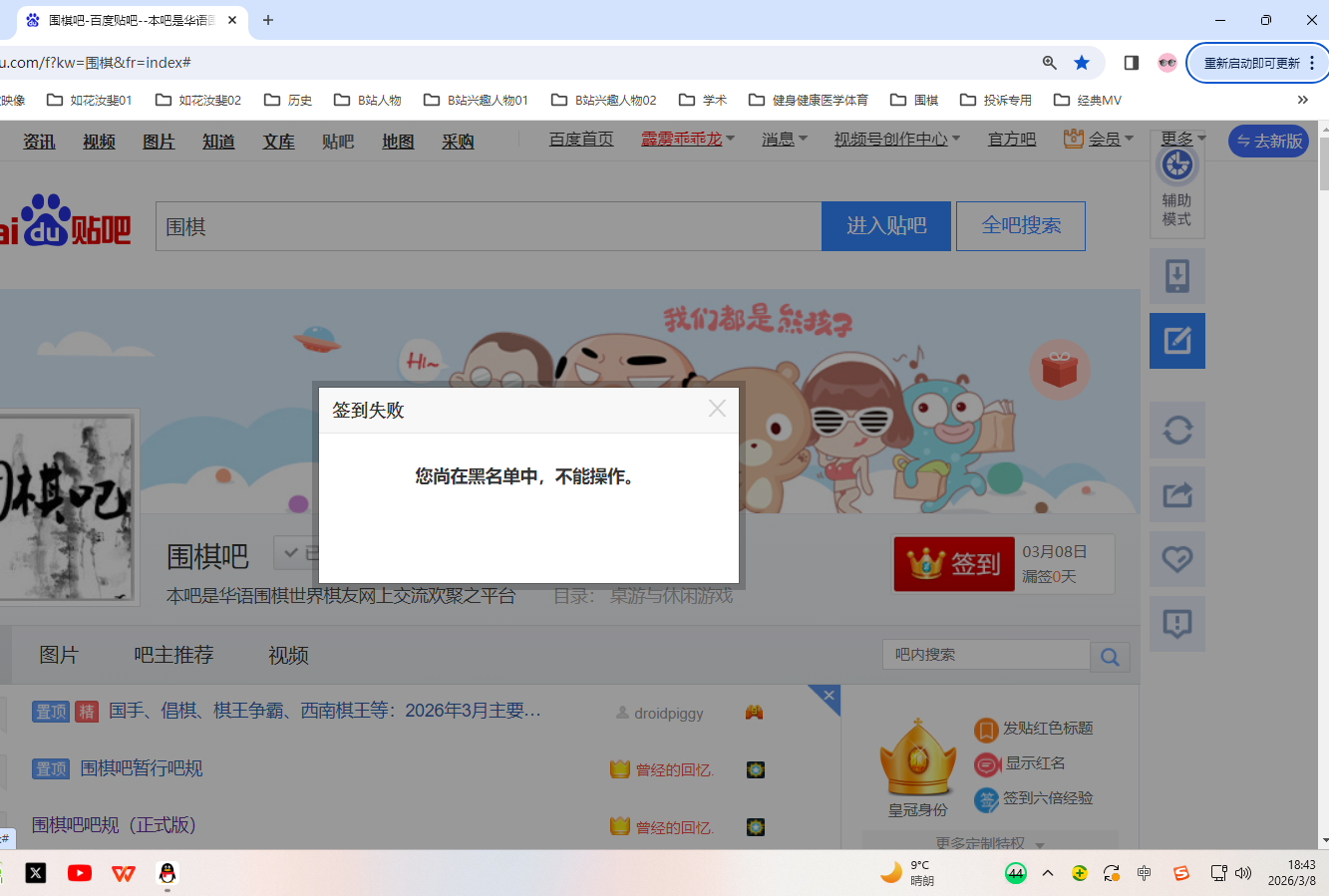Open the feedback exclamation icon in sidebar
This screenshot has height=896, width=1329.
(1176, 624)
